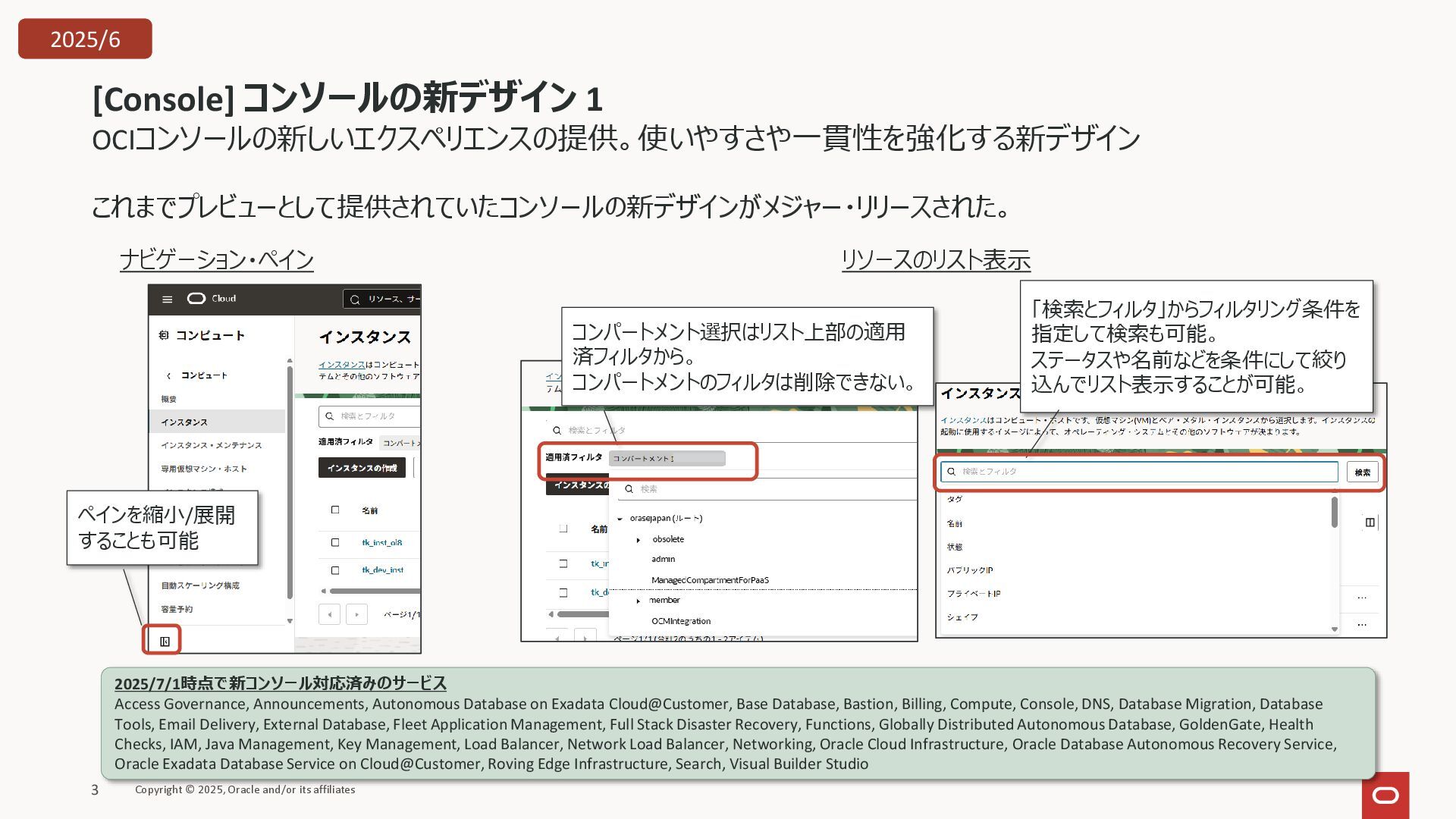Screen dimensions: 1456x819
Task: Click the 検索とフィルタ field in the middle panel
Action: coord(732,431)
